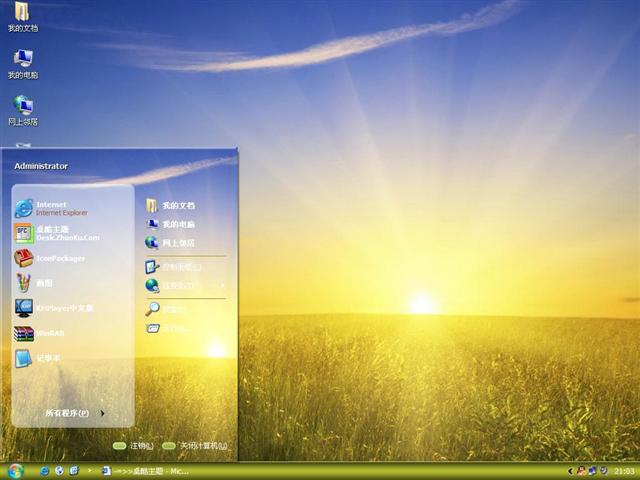Click shield tray icon beside clock
The image size is (640, 480).
[x=604, y=471]
